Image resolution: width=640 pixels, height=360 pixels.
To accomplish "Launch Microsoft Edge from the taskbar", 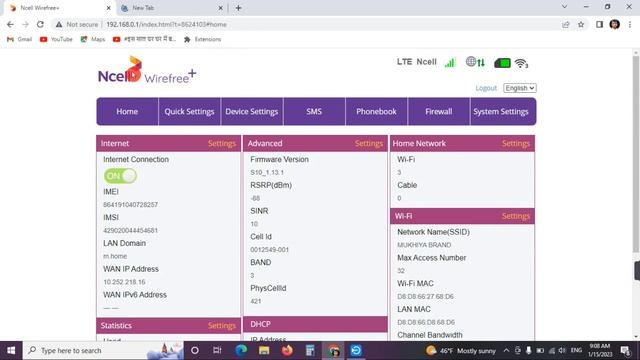I will 241,351.
